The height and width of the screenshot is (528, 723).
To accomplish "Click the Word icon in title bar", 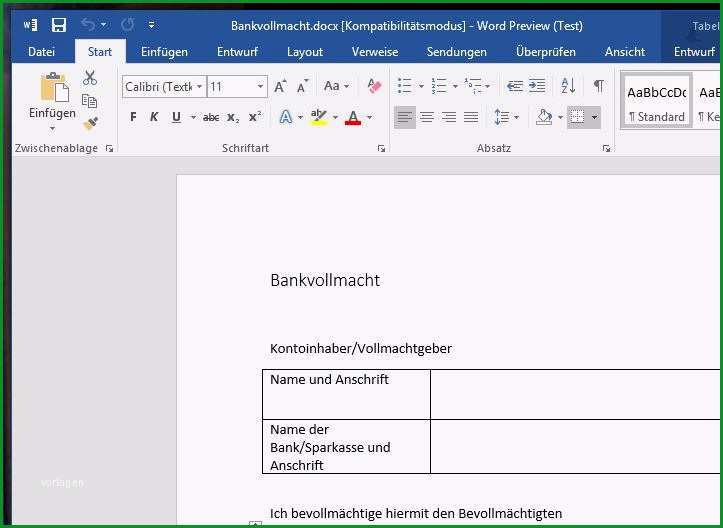I will pyautogui.click(x=30, y=25).
